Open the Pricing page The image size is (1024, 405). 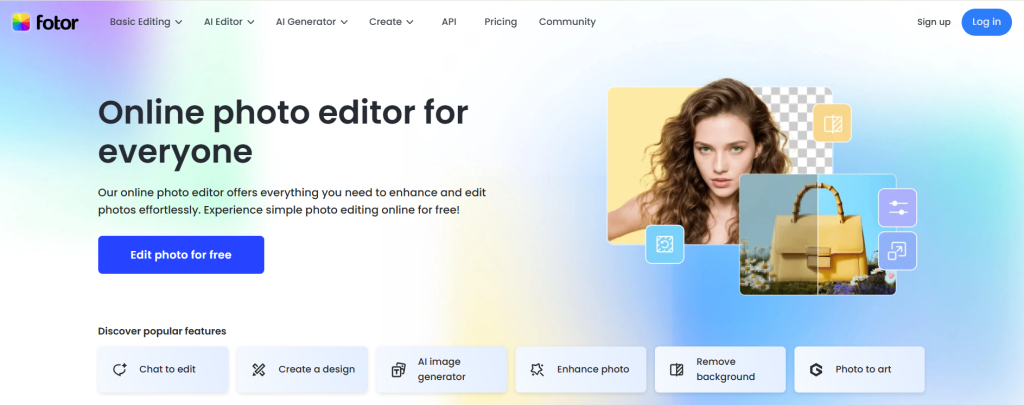click(500, 22)
